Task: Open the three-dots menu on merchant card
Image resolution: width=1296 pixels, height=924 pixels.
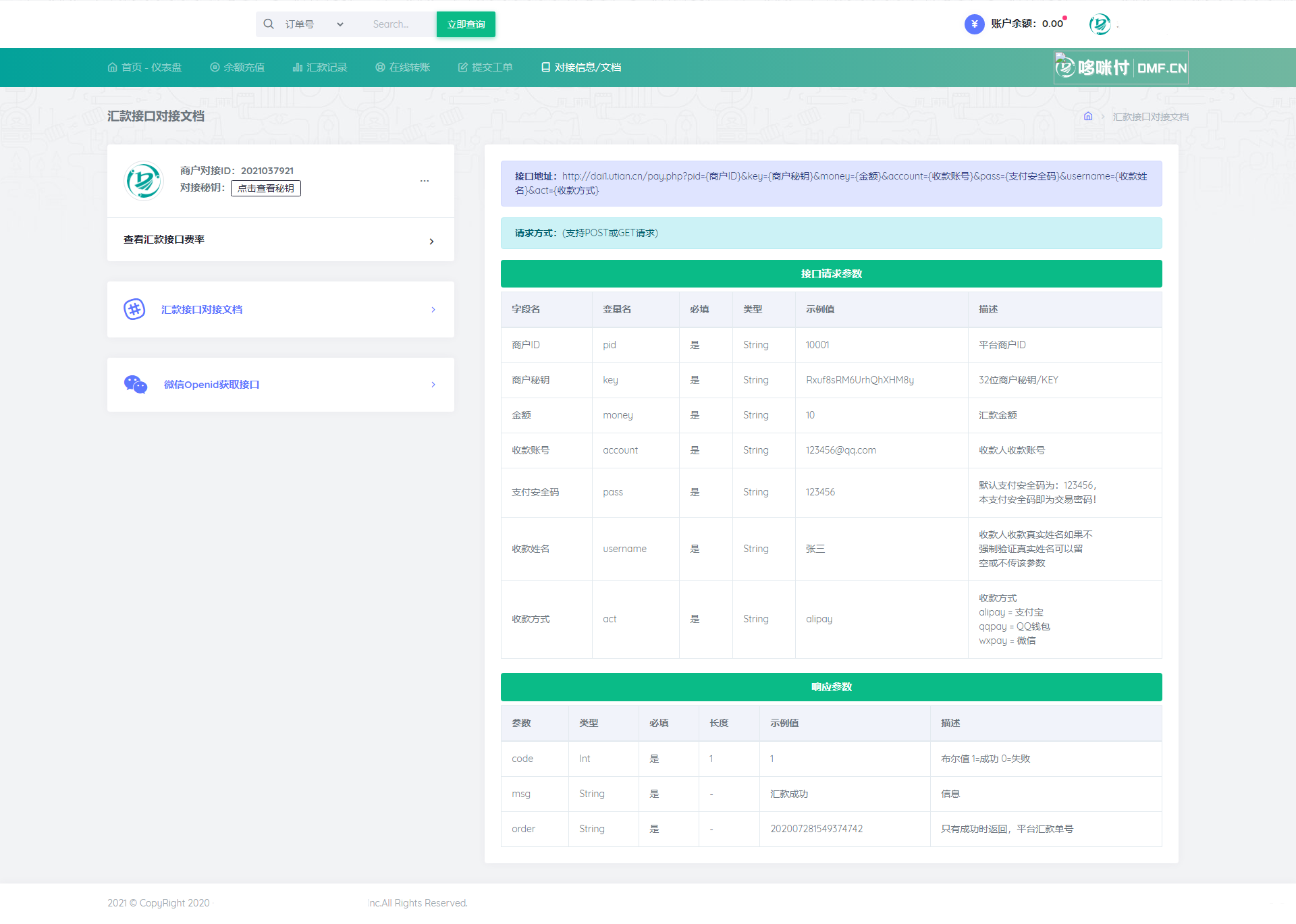Action: click(x=425, y=181)
